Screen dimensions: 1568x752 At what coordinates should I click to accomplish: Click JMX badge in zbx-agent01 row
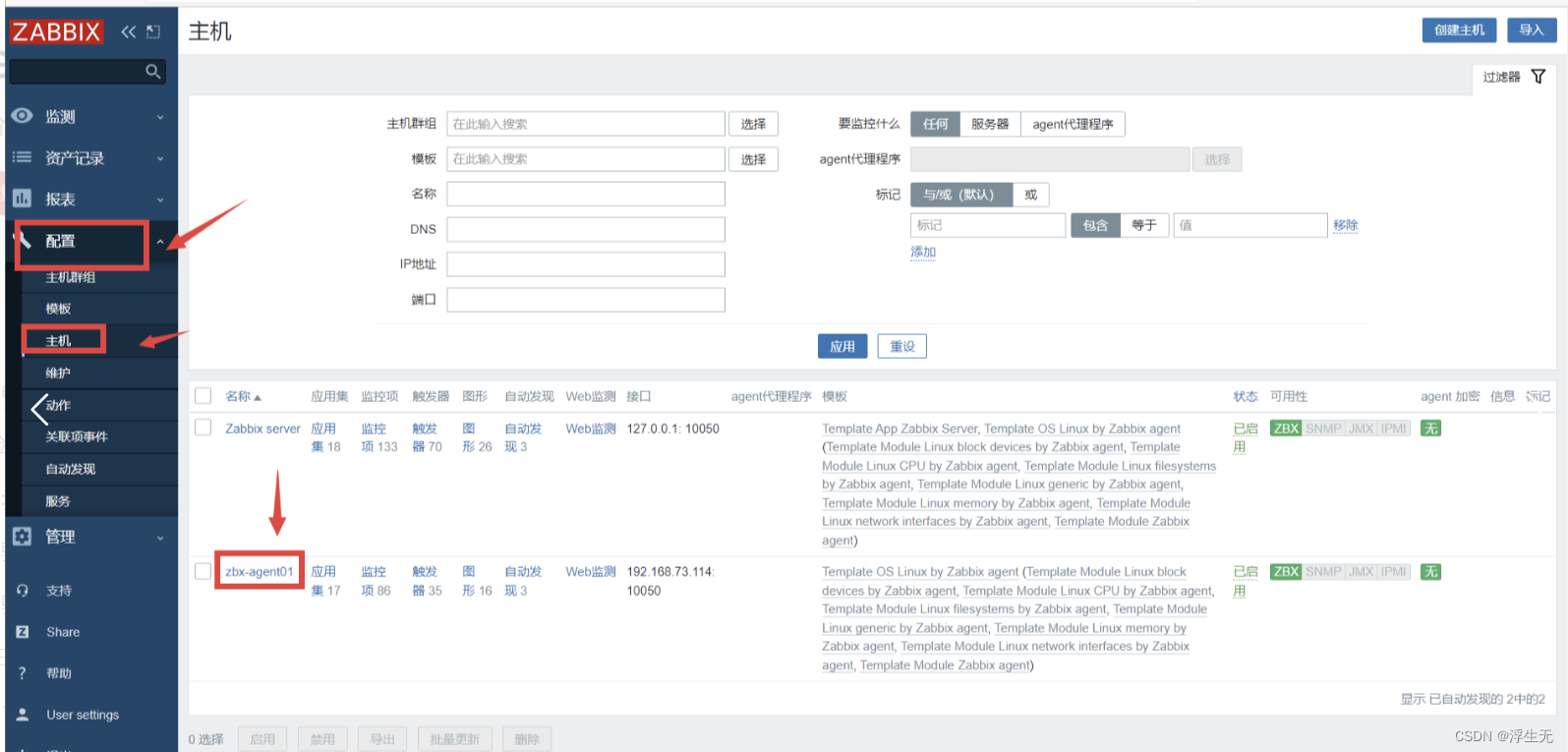click(x=1362, y=572)
